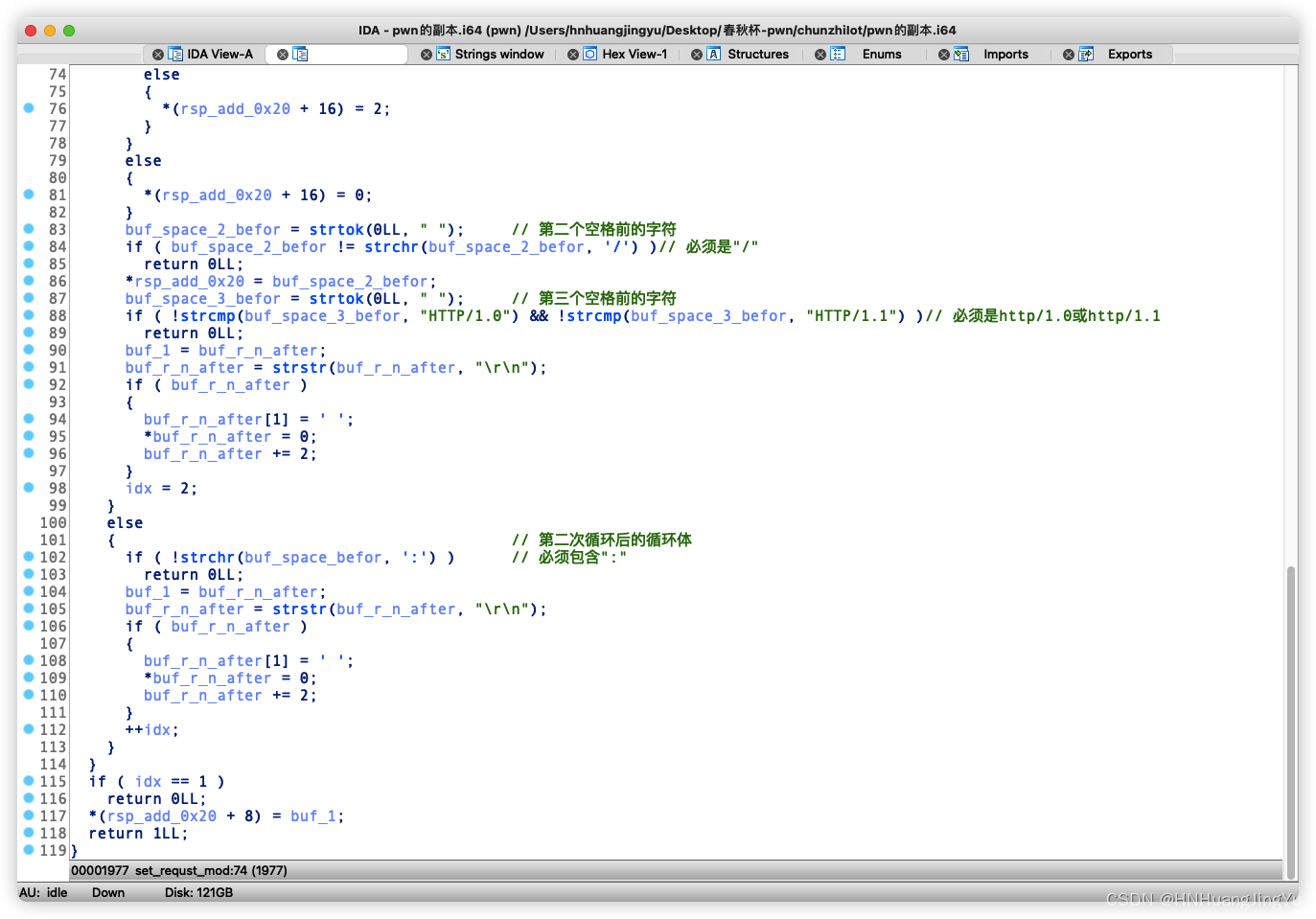Close the active pseudocode tab
This screenshot has width=1316, height=919.
click(283, 55)
